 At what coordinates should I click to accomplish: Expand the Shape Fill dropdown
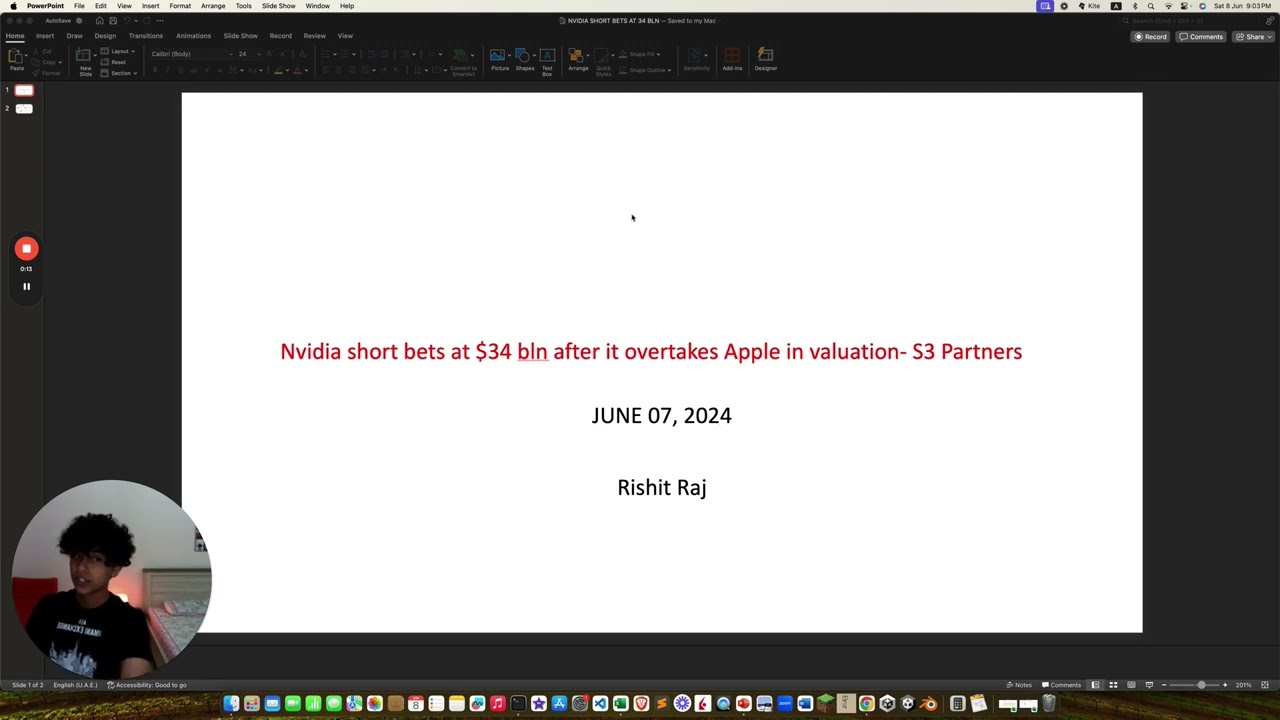tap(639, 54)
